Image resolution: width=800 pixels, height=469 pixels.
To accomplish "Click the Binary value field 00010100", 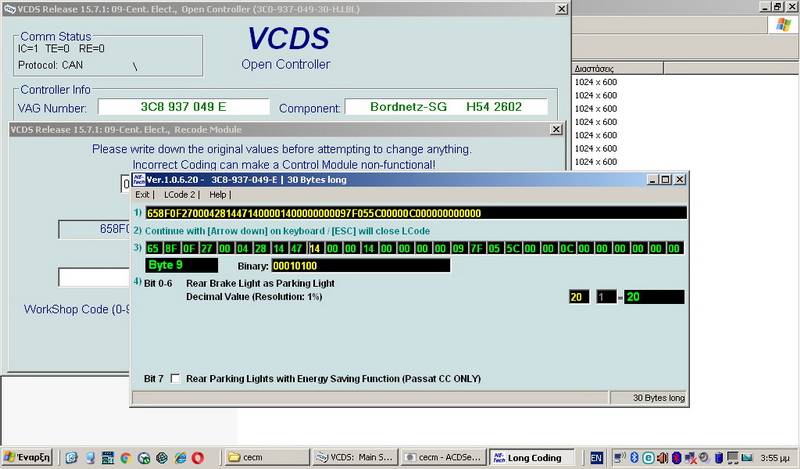I will pos(361,265).
